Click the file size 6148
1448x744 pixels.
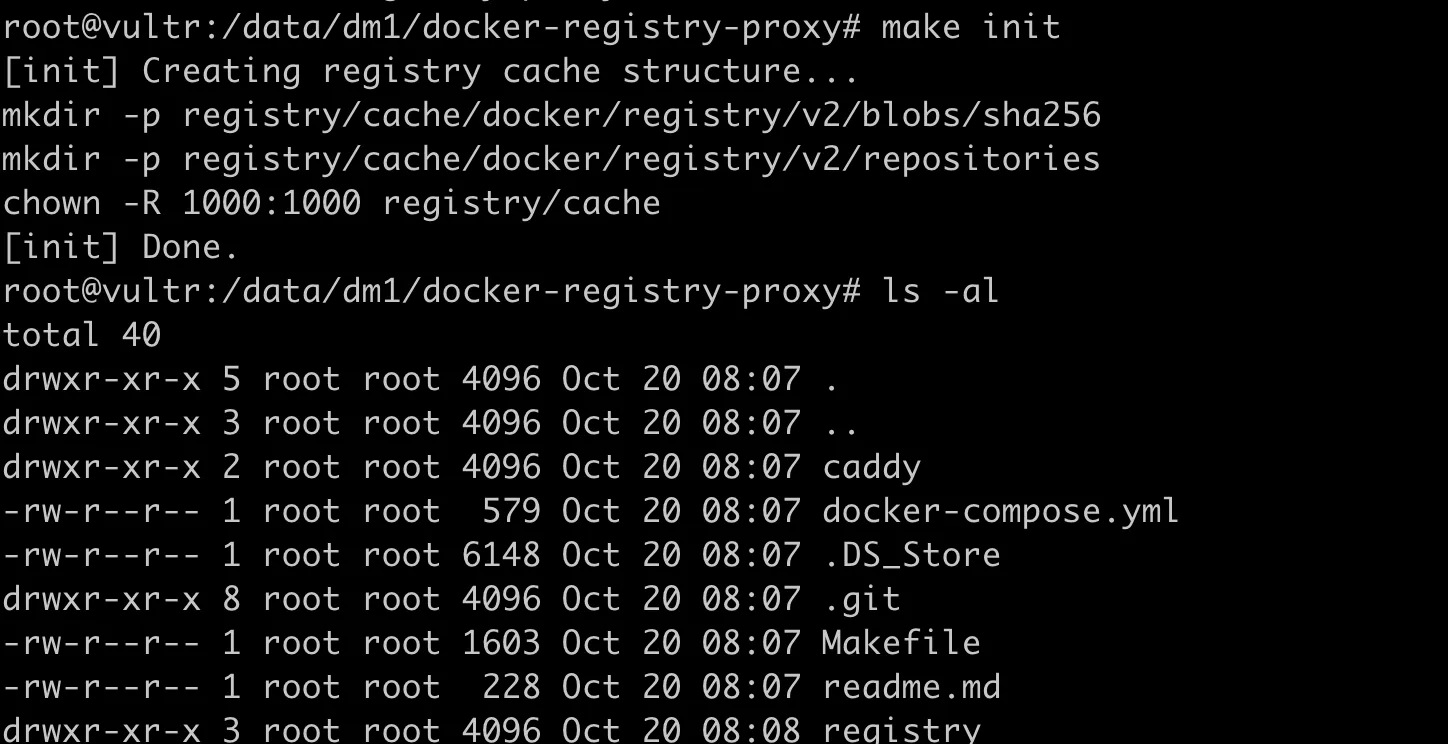(x=501, y=555)
